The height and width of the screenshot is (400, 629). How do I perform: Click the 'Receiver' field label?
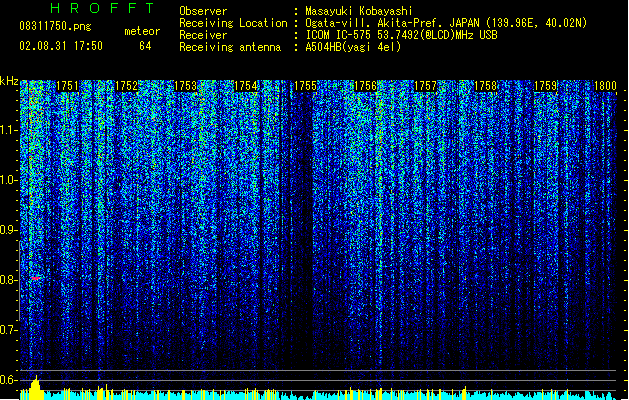[x=203, y=35]
